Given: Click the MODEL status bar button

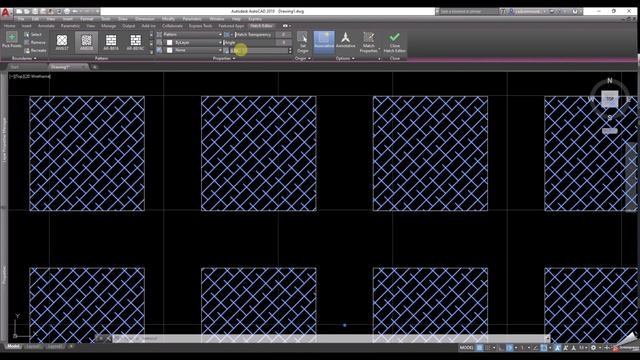Looking at the screenshot, I should click(466, 348).
